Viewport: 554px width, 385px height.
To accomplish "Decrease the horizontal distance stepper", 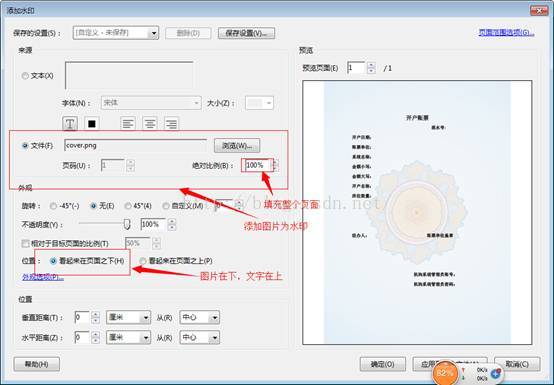I will tap(95, 340).
